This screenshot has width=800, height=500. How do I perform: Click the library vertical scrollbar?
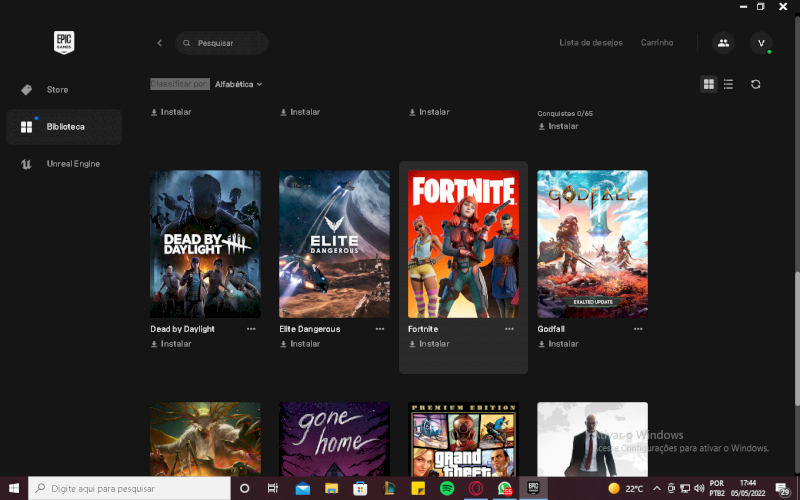click(x=796, y=338)
